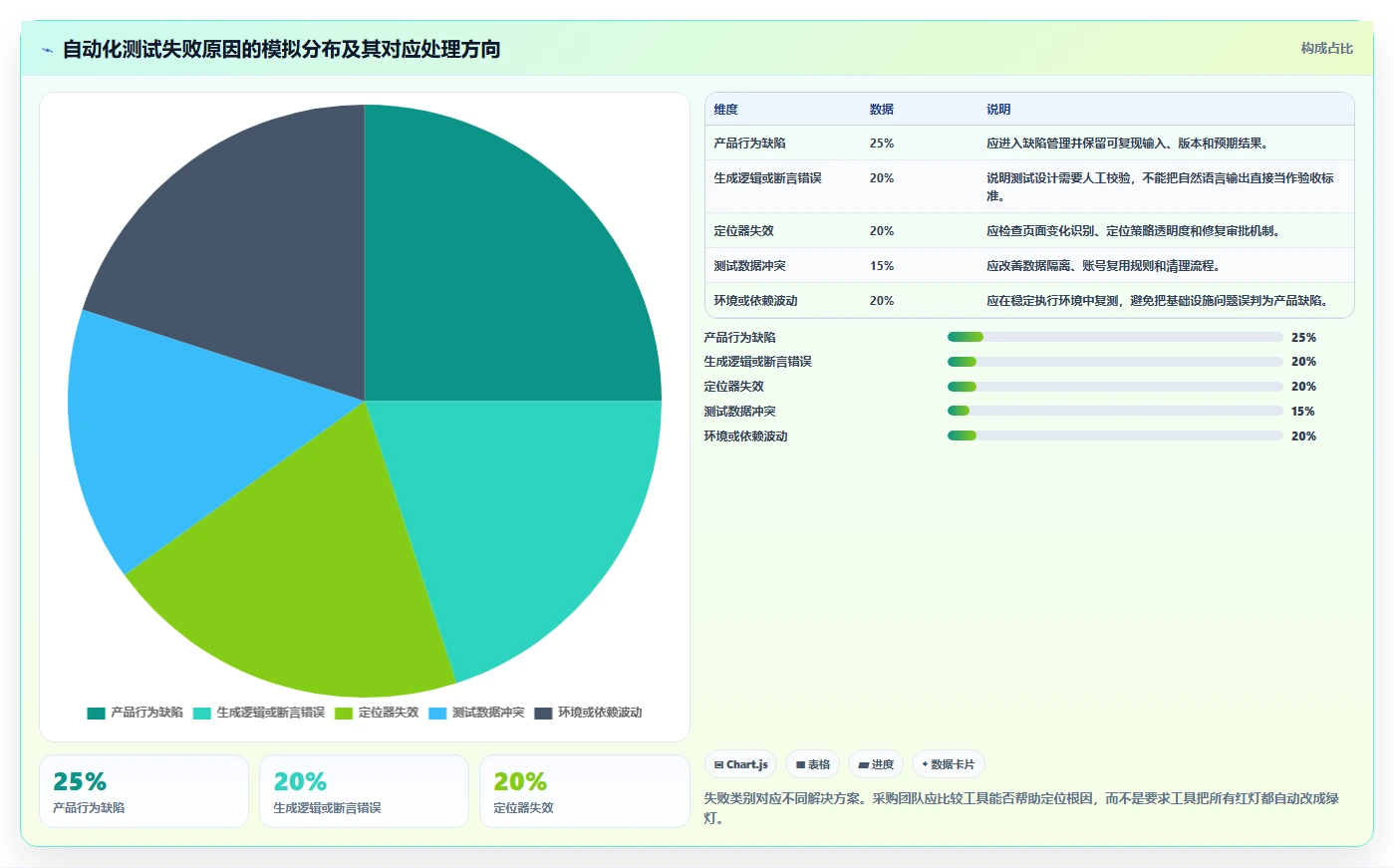Click the 15% value in the table

point(882,266)
